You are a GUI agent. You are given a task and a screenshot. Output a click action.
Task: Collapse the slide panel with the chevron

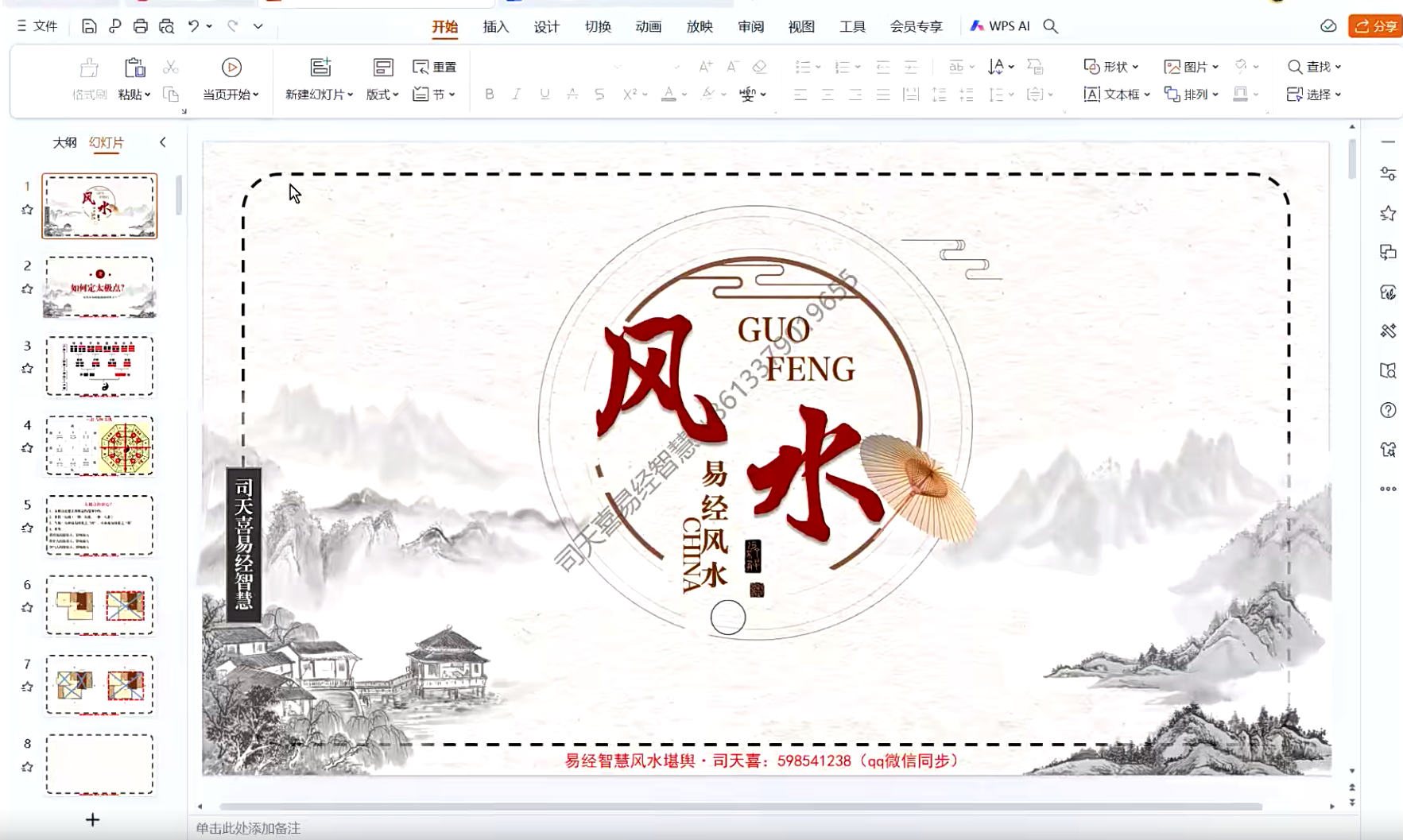pyautogui.click(x=163, y=142)
